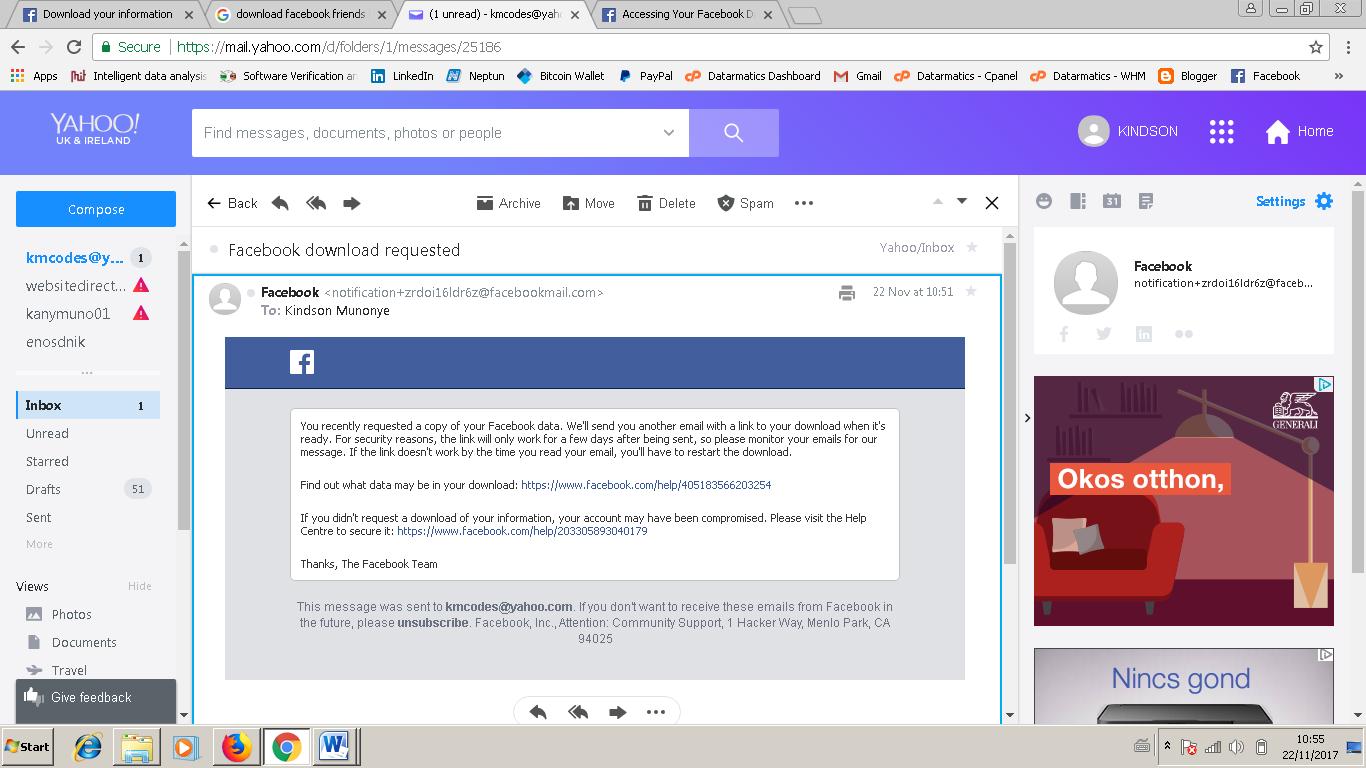Go to Yahoo Home
The image size is (1366, 768).
[x=1299, y=131]
